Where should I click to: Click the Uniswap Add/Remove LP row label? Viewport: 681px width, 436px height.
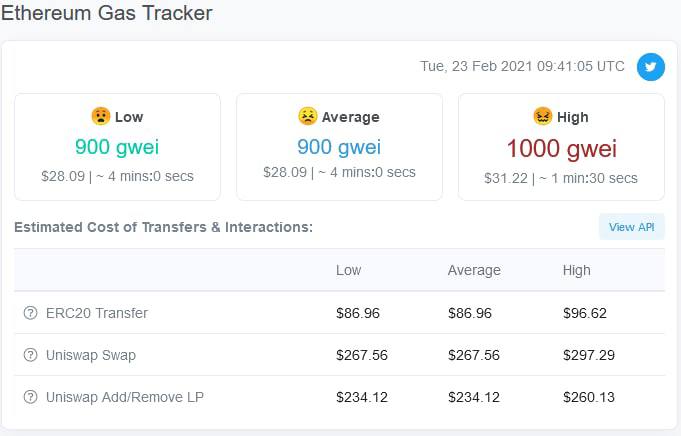pyautogui.click(x=125, y=397)
